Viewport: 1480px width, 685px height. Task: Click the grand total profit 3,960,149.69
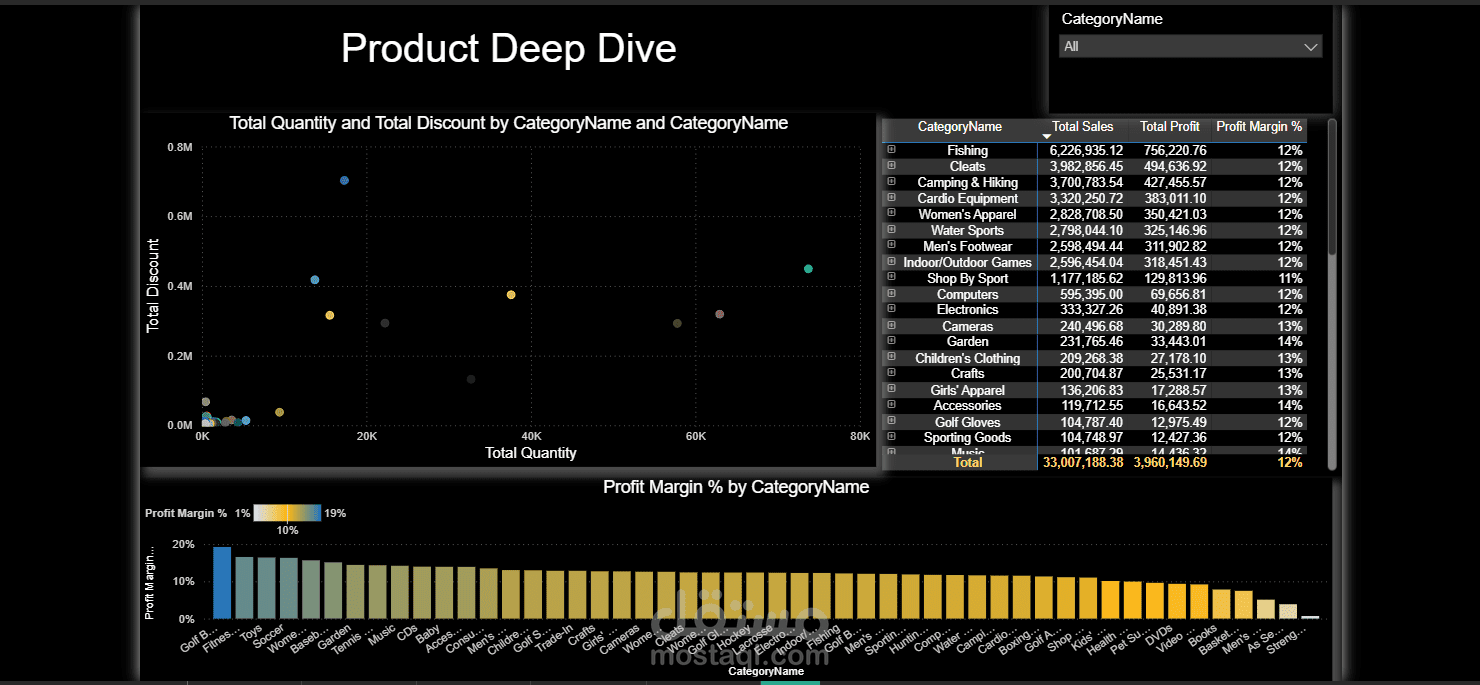tap(1170, 462)
